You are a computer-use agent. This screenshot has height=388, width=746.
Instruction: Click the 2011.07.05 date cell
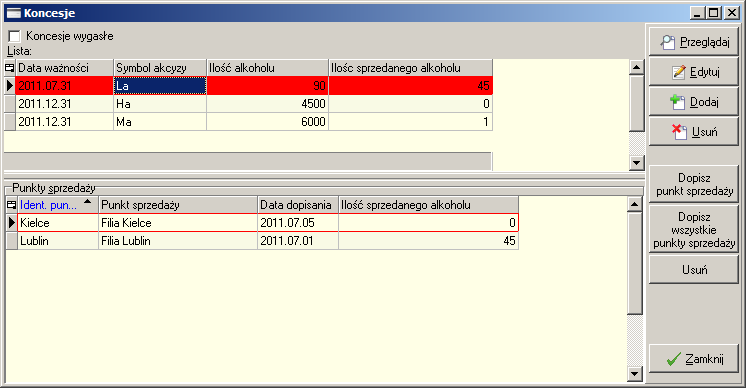point(298,223)
